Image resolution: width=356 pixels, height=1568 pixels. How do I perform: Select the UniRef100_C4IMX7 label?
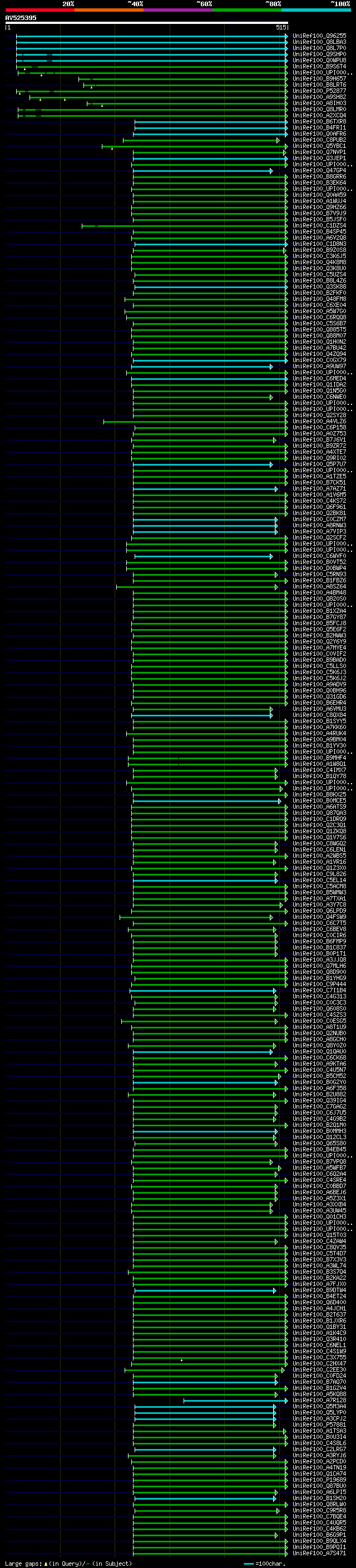coord(319,770)
